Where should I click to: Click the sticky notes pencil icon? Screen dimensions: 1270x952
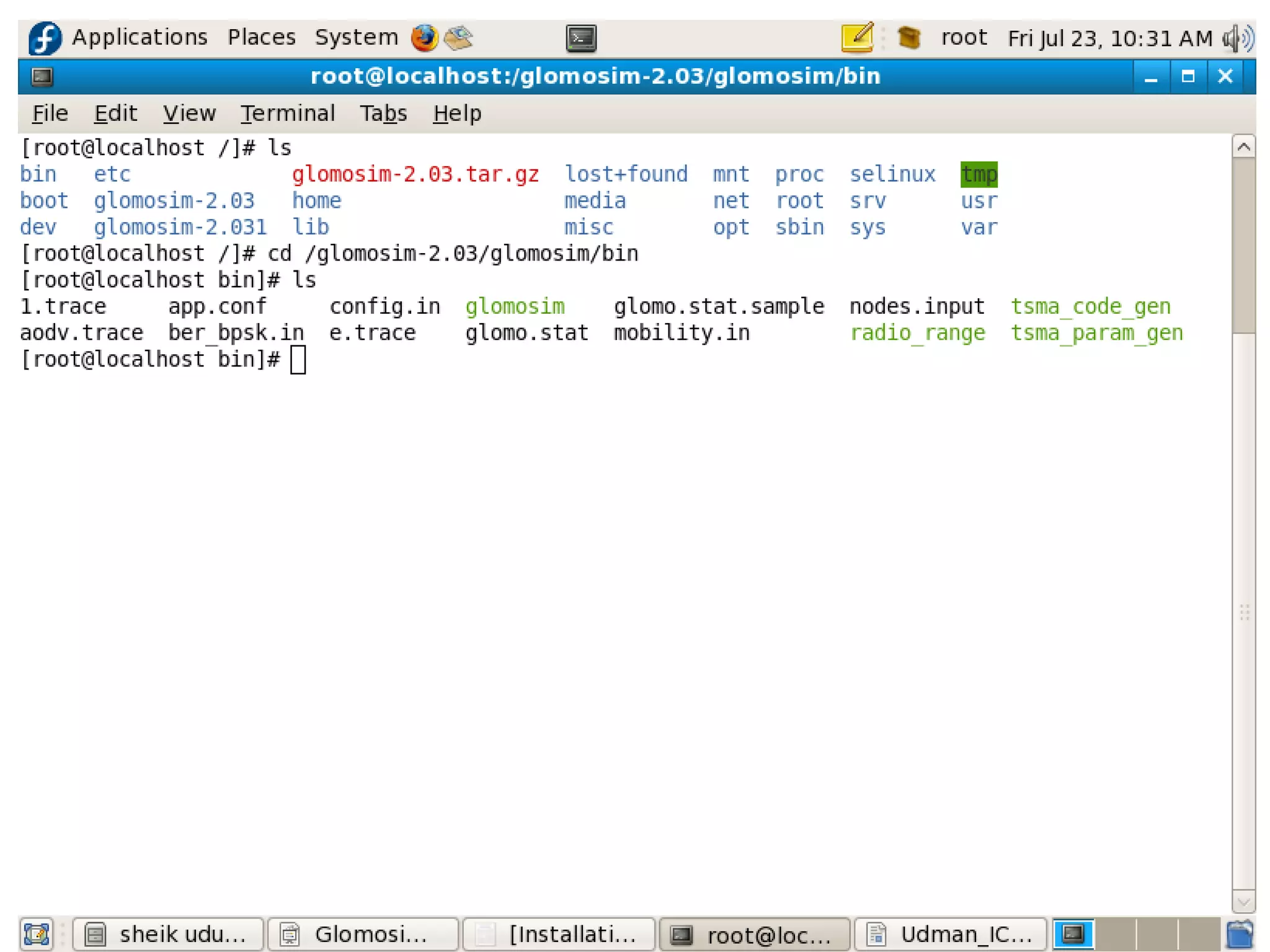[858, 38]
